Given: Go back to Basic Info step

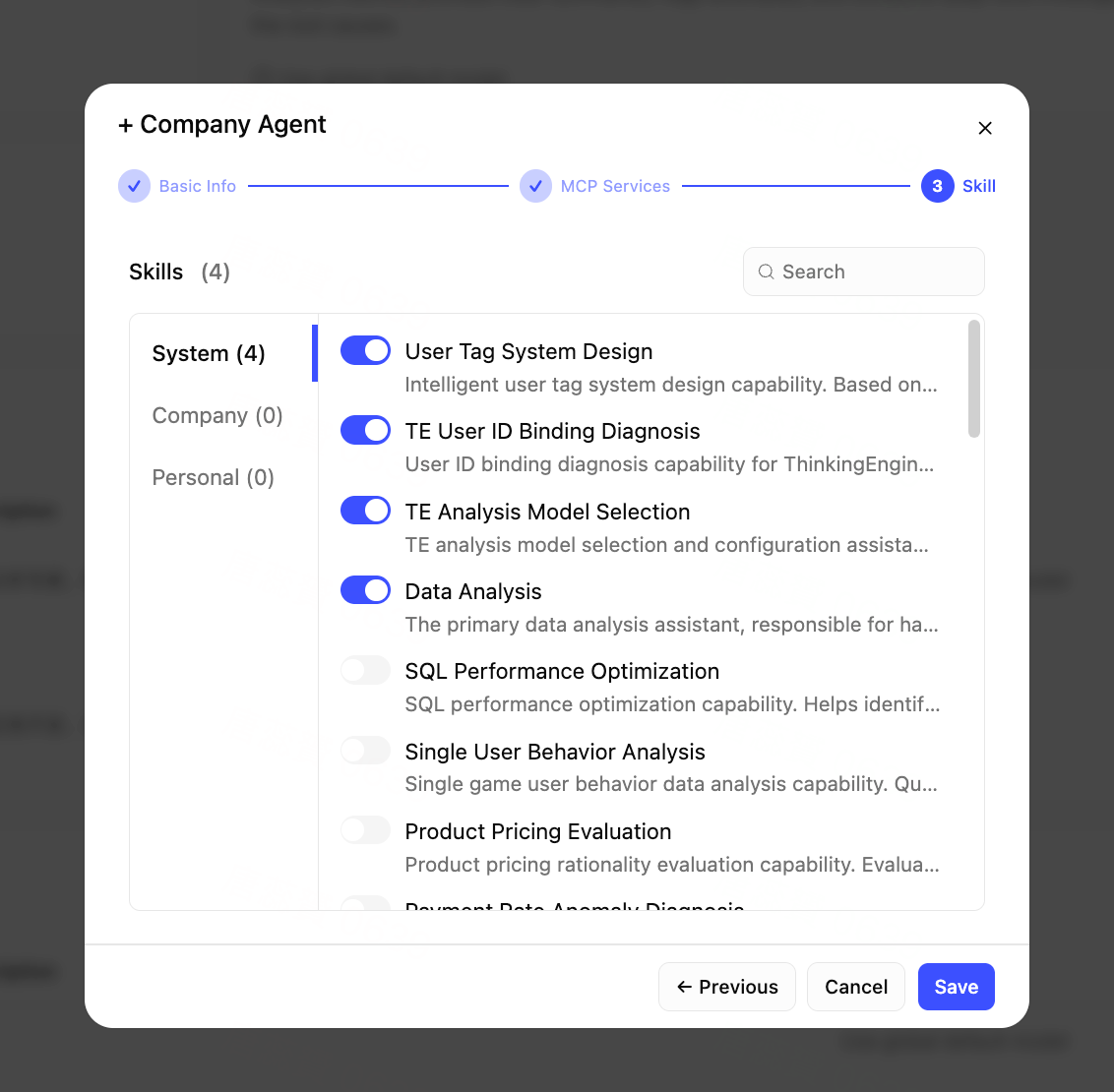Looking at the screenshot, I should [x=198, y=186].
